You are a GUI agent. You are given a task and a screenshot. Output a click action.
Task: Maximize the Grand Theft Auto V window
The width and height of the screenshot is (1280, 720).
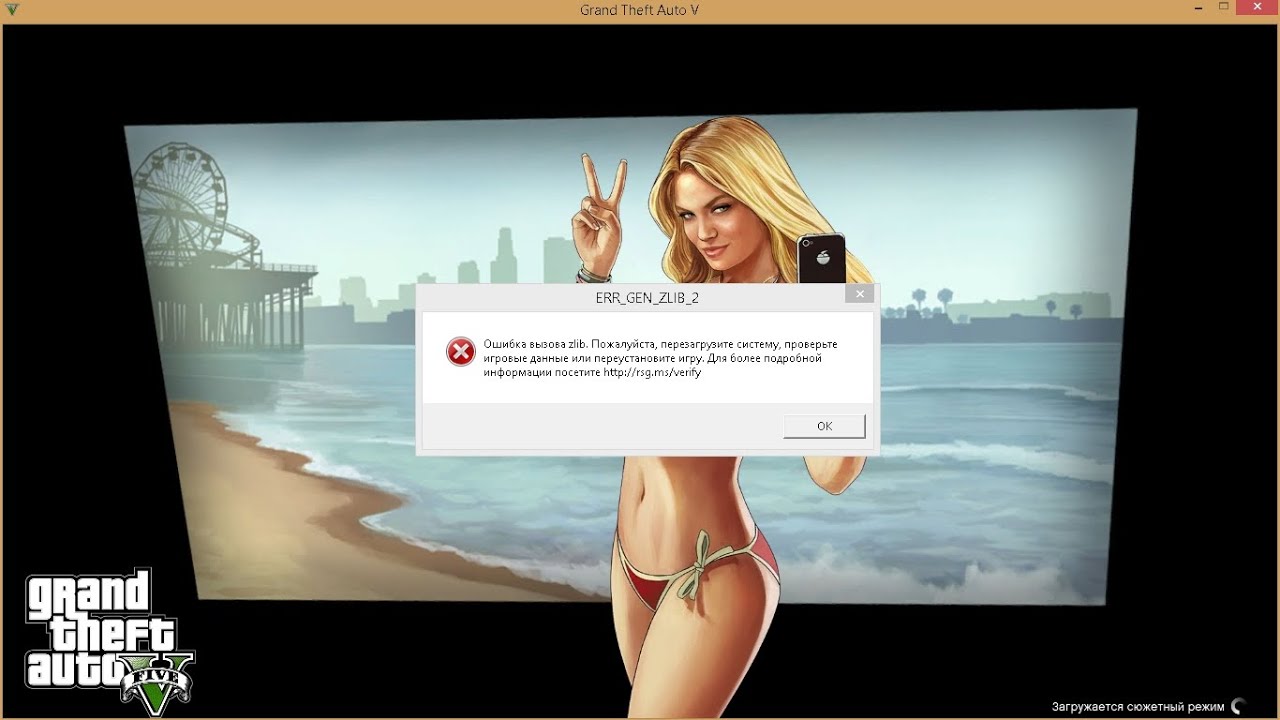[1224, 8]
